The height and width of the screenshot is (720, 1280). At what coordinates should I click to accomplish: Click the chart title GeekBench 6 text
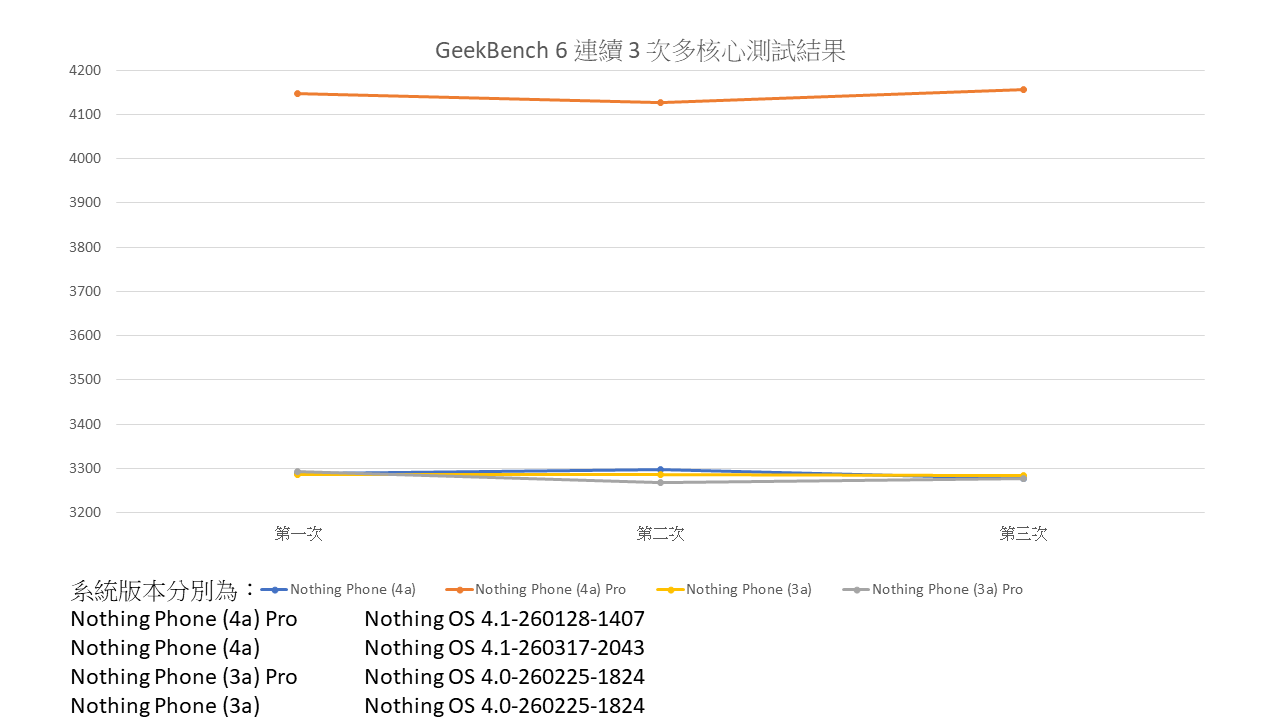point(640,51)
